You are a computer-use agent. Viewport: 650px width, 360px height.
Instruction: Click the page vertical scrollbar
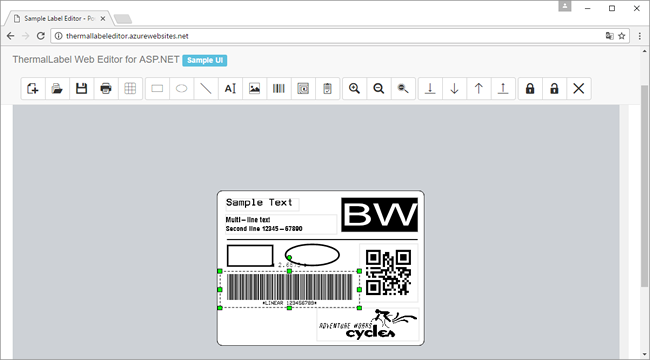click(x=645, y=186)
